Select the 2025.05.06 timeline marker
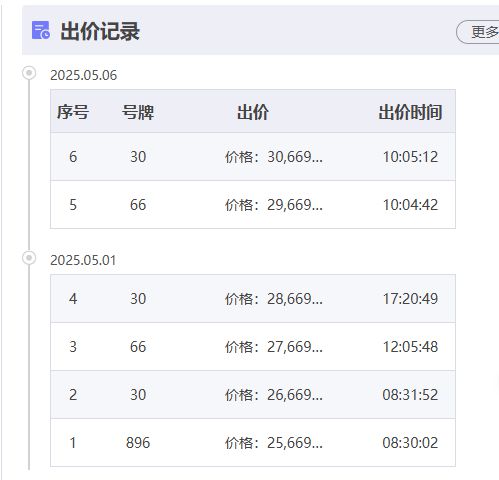 coord(29,73)
